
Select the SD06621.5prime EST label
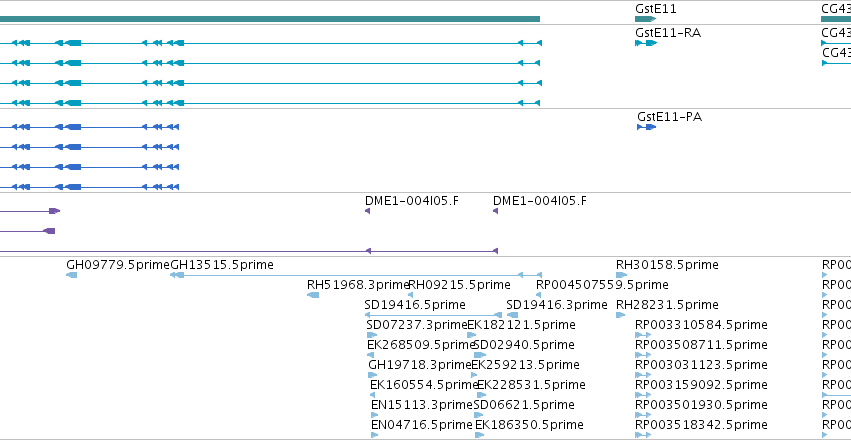[524, 405]
